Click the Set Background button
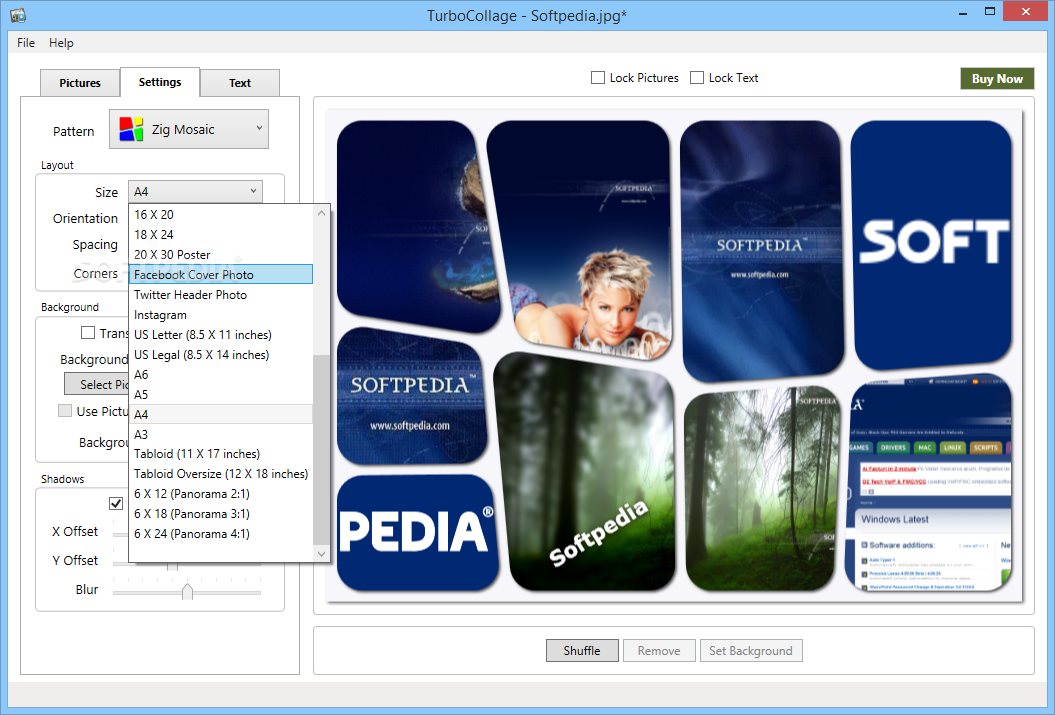Image resolution: width=1055 pixels, height=715 pixels. 751,650
